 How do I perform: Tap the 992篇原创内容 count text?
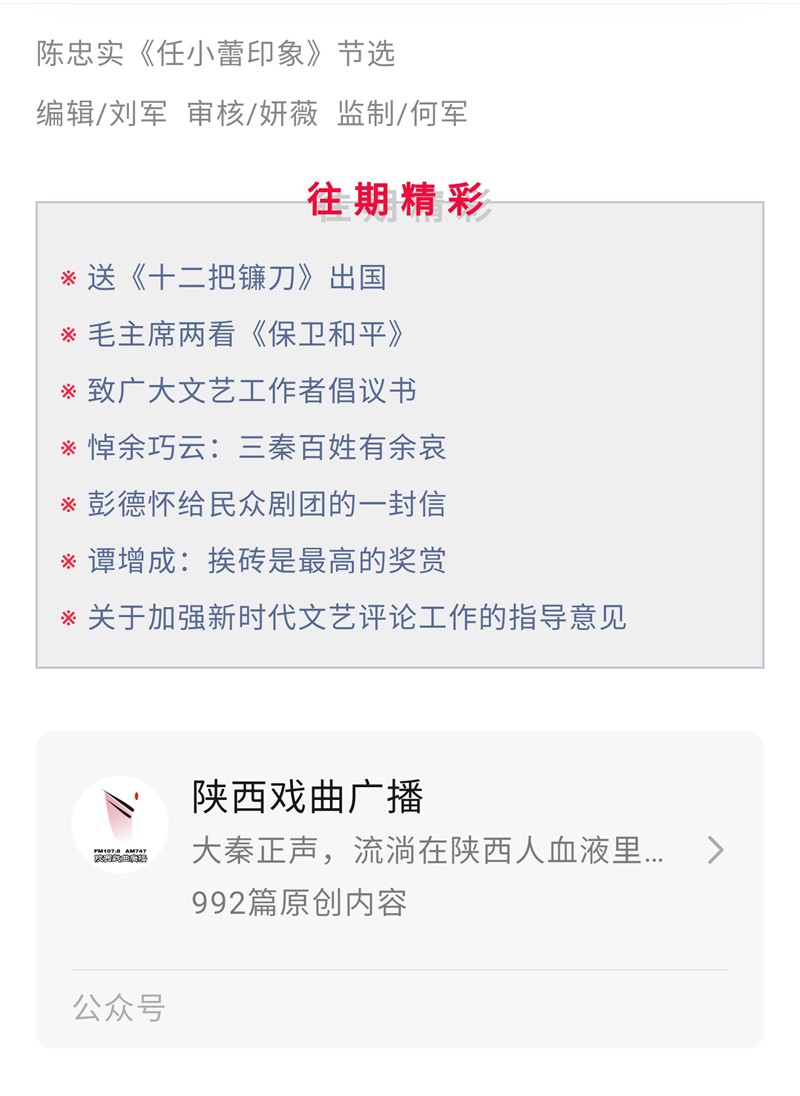(299, 903)
